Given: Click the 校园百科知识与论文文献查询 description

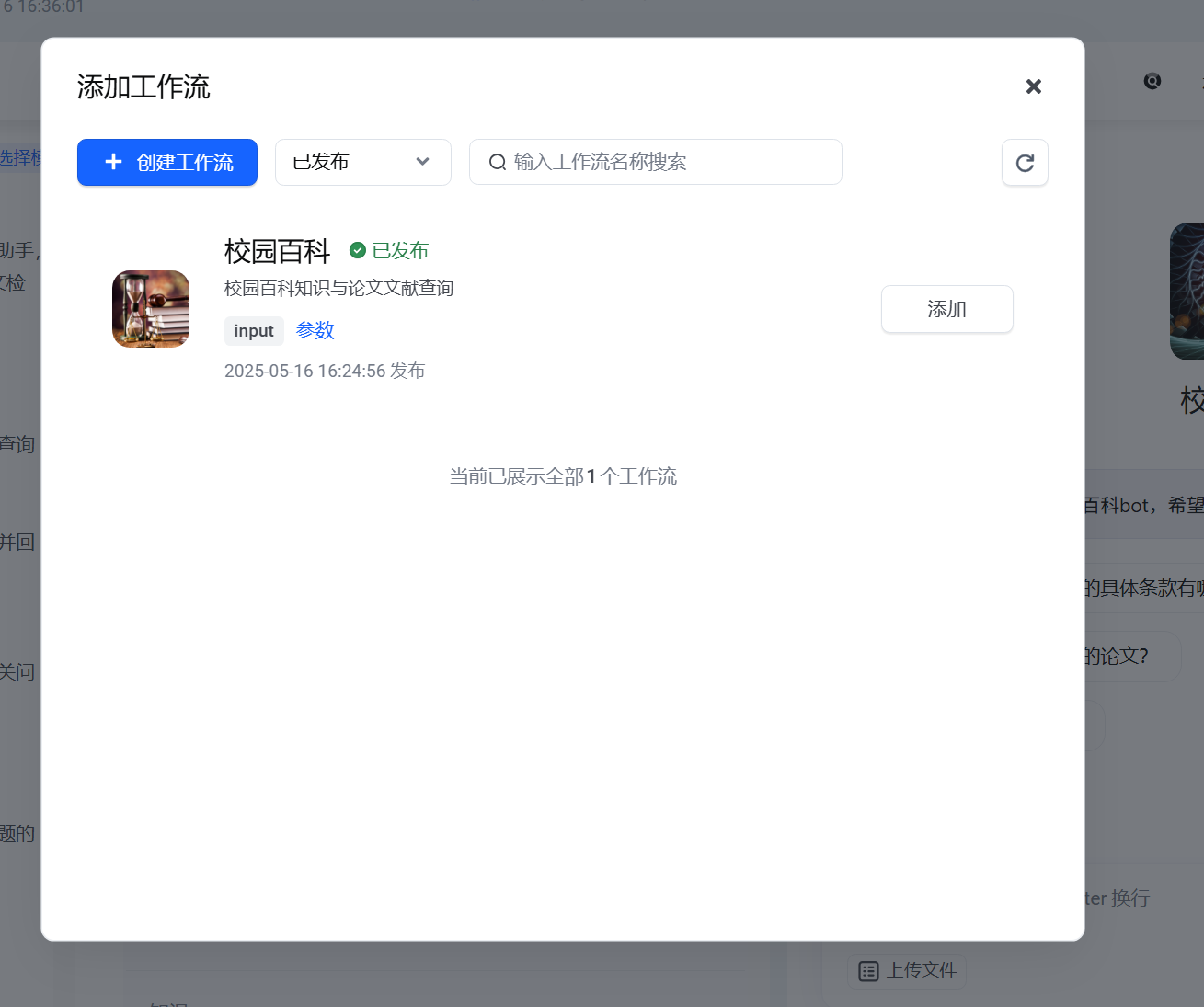Looking at the screenshot, I should click(339, 288).
